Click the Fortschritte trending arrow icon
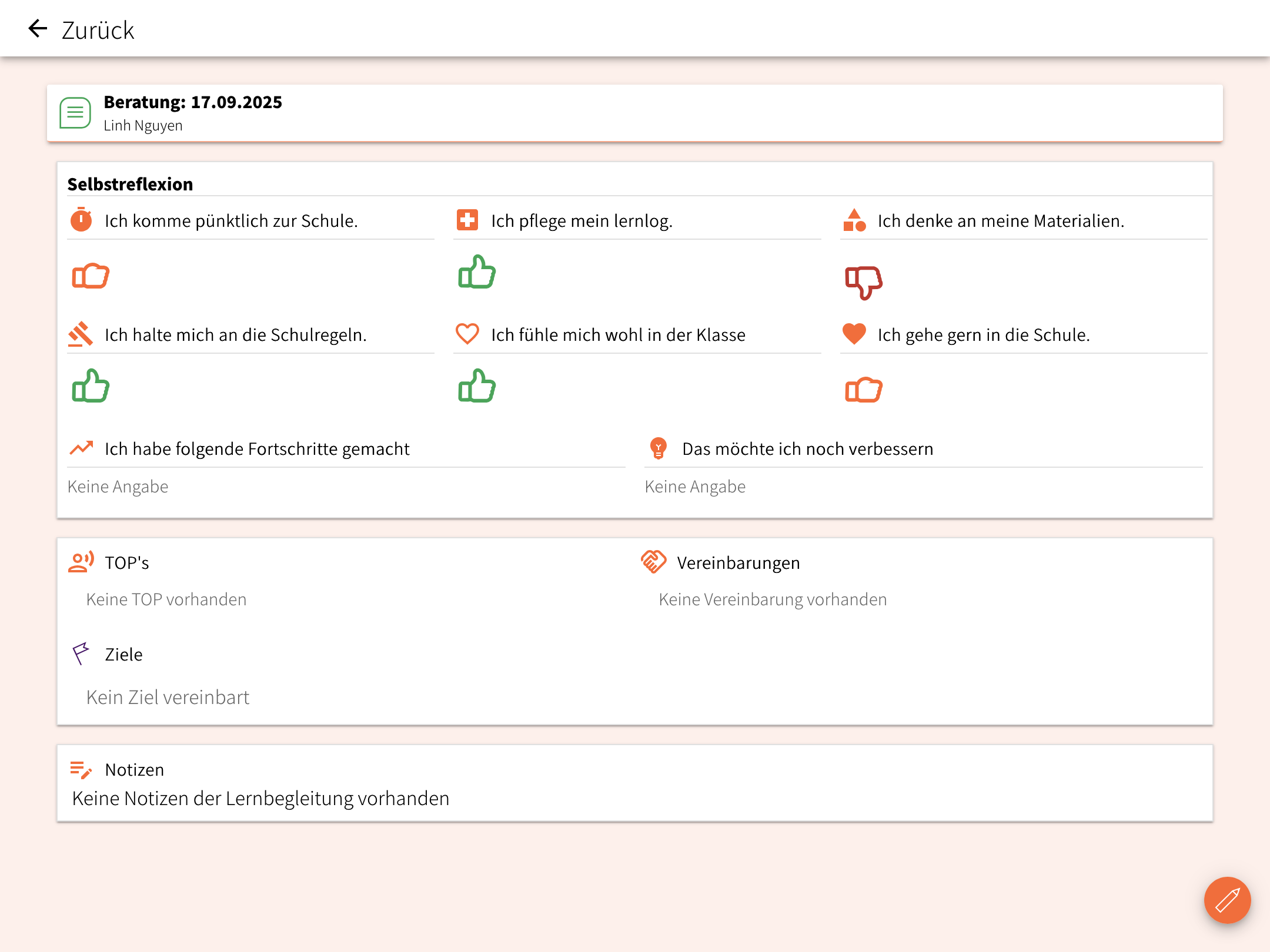The width and height of the screenshot is (1270, 952). click(x=81, y=448)
